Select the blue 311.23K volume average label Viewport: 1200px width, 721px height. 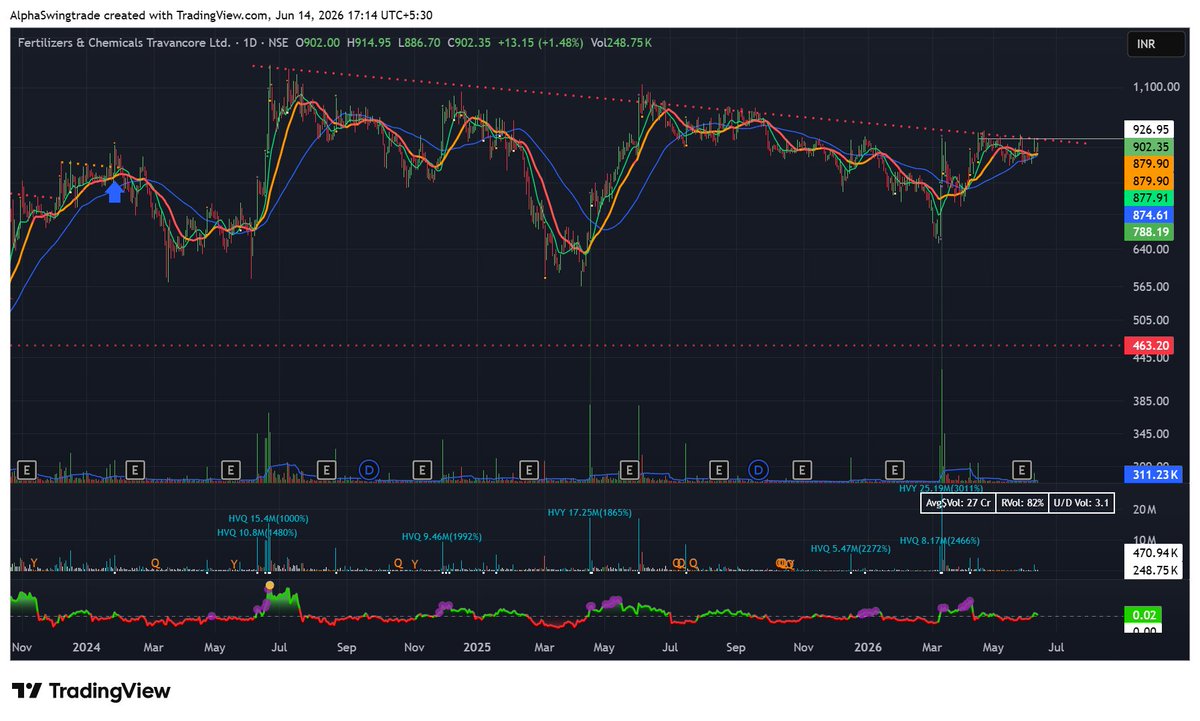[x=1151, y=475]
